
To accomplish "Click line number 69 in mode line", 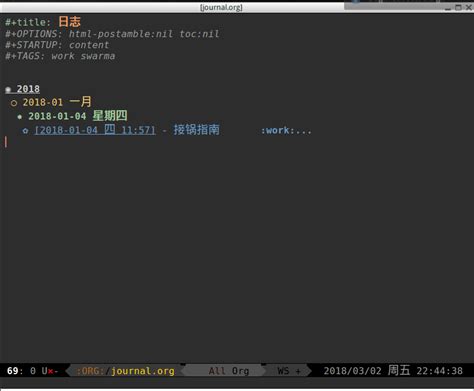I will tap(12, 371).
